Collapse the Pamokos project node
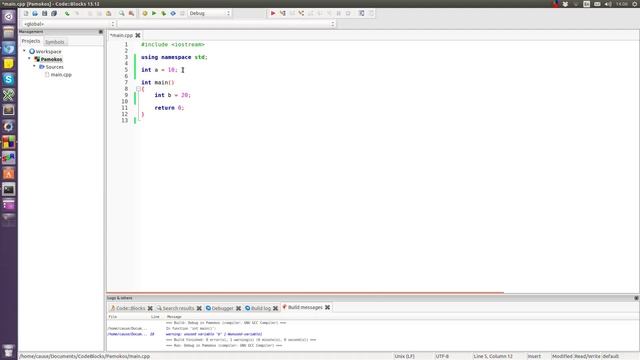 point(29,59)
